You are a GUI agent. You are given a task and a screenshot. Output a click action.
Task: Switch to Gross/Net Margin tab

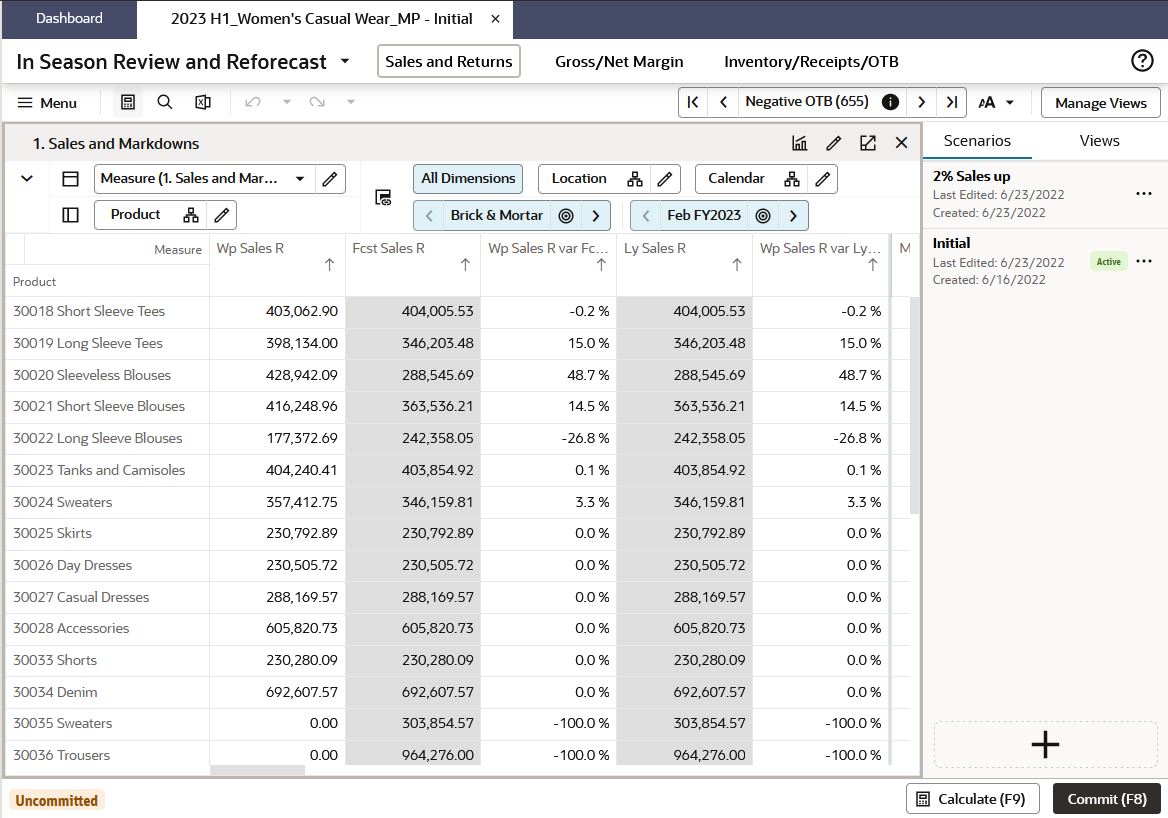click(619, 62)
